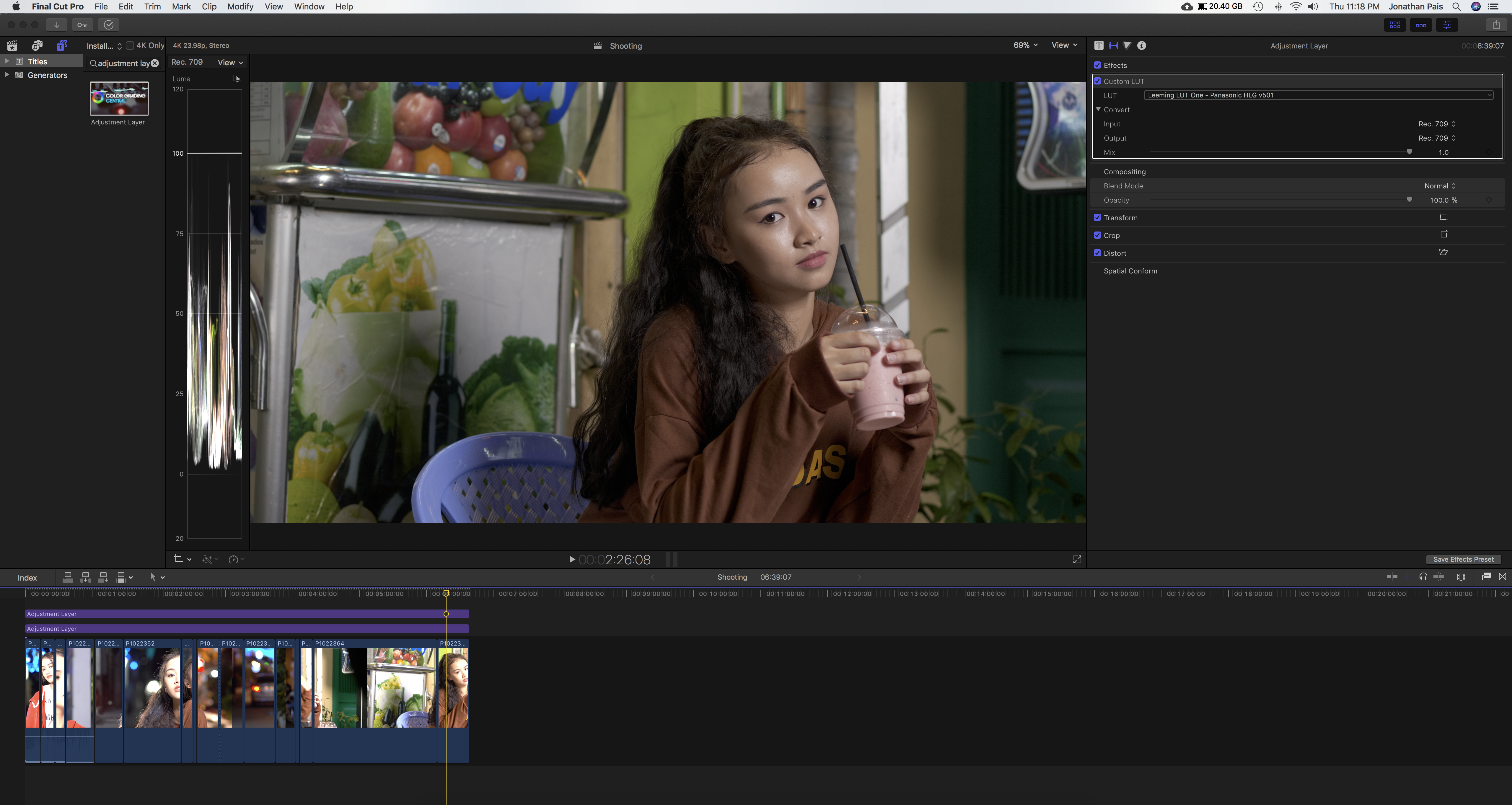Image resolution: width=1512 pixels, height=805 pixels.
Task: Open the Clip menu
Action: pos(209,6)
